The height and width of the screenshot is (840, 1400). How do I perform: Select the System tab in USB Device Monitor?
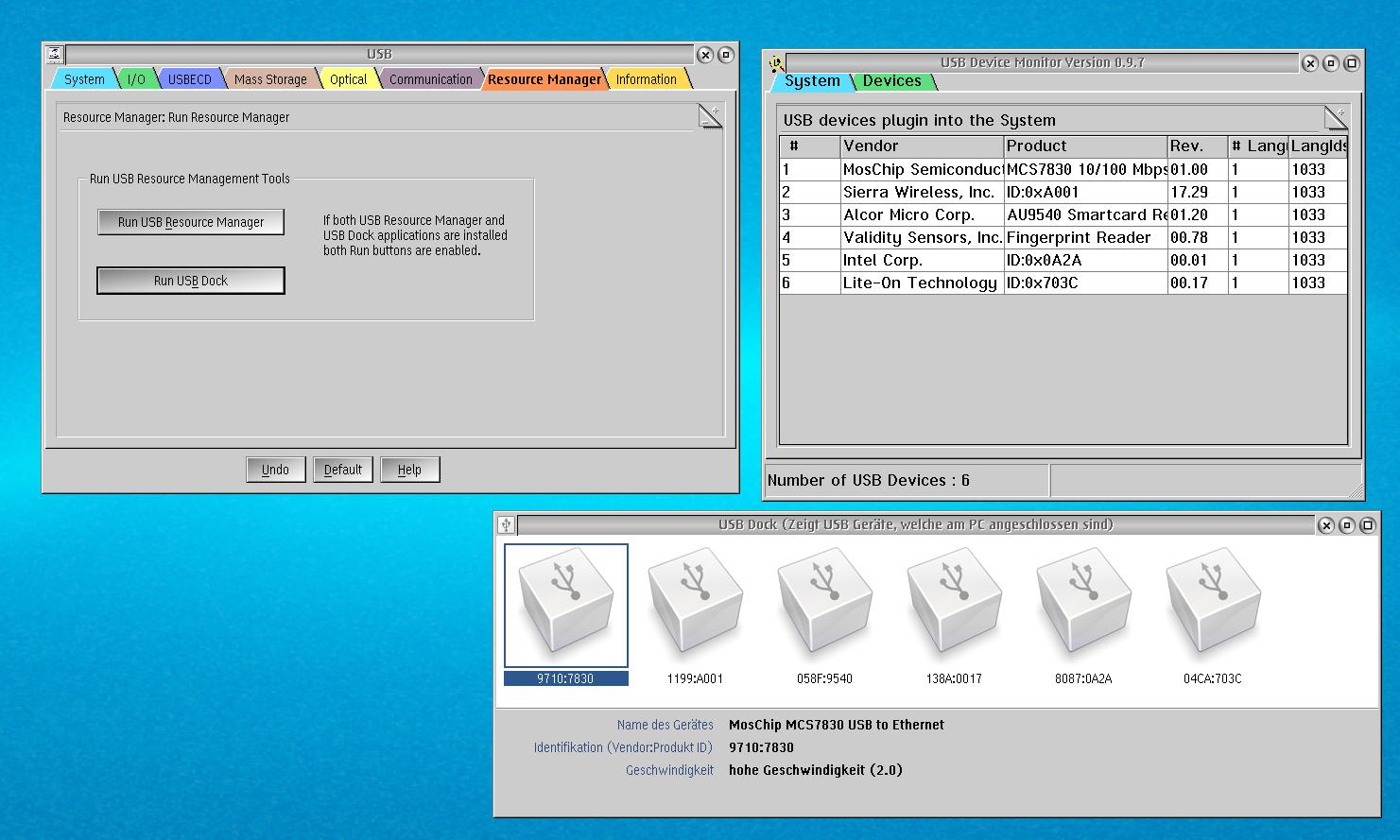tap(812, 81)
